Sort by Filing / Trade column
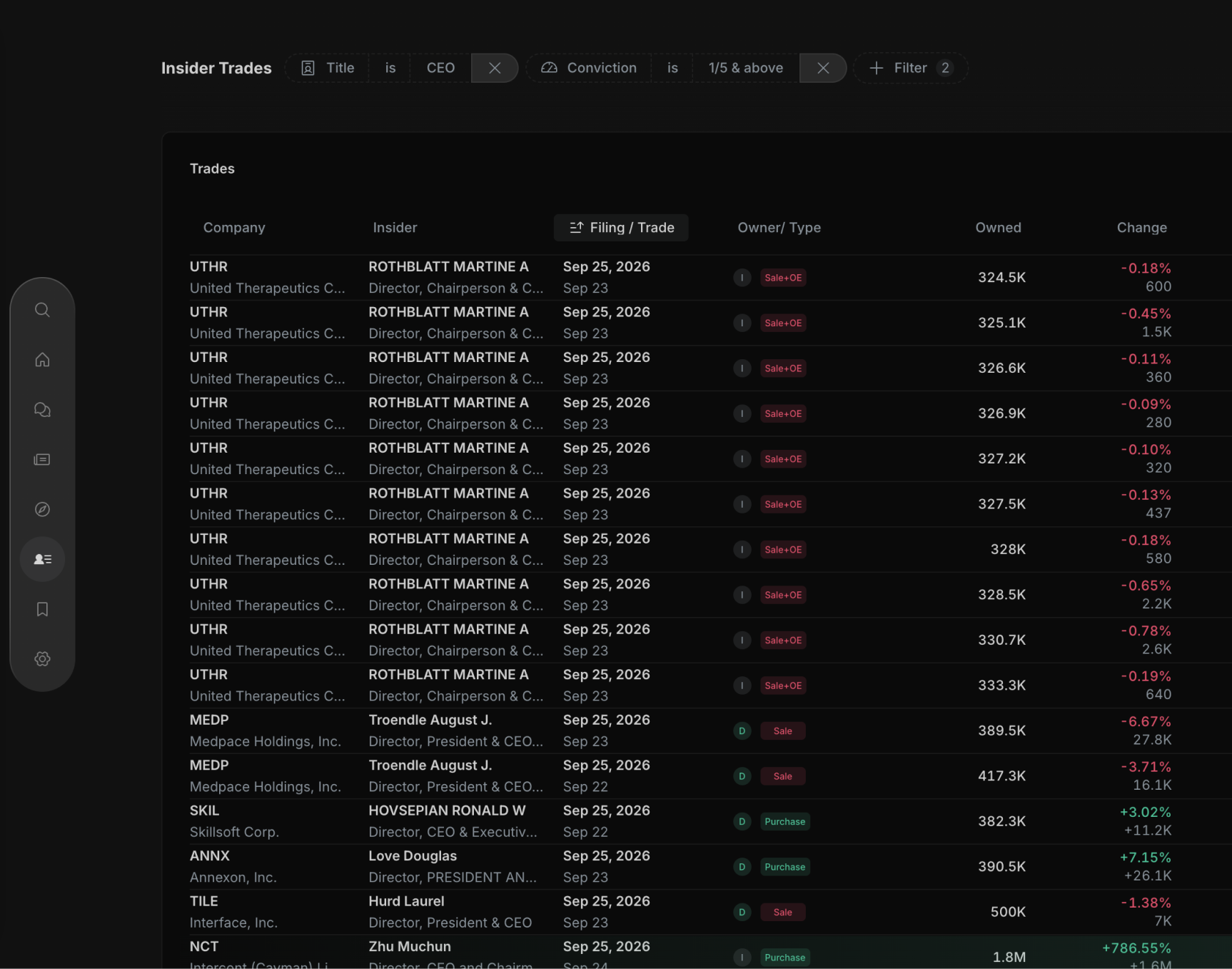 [x=621, y=228]
